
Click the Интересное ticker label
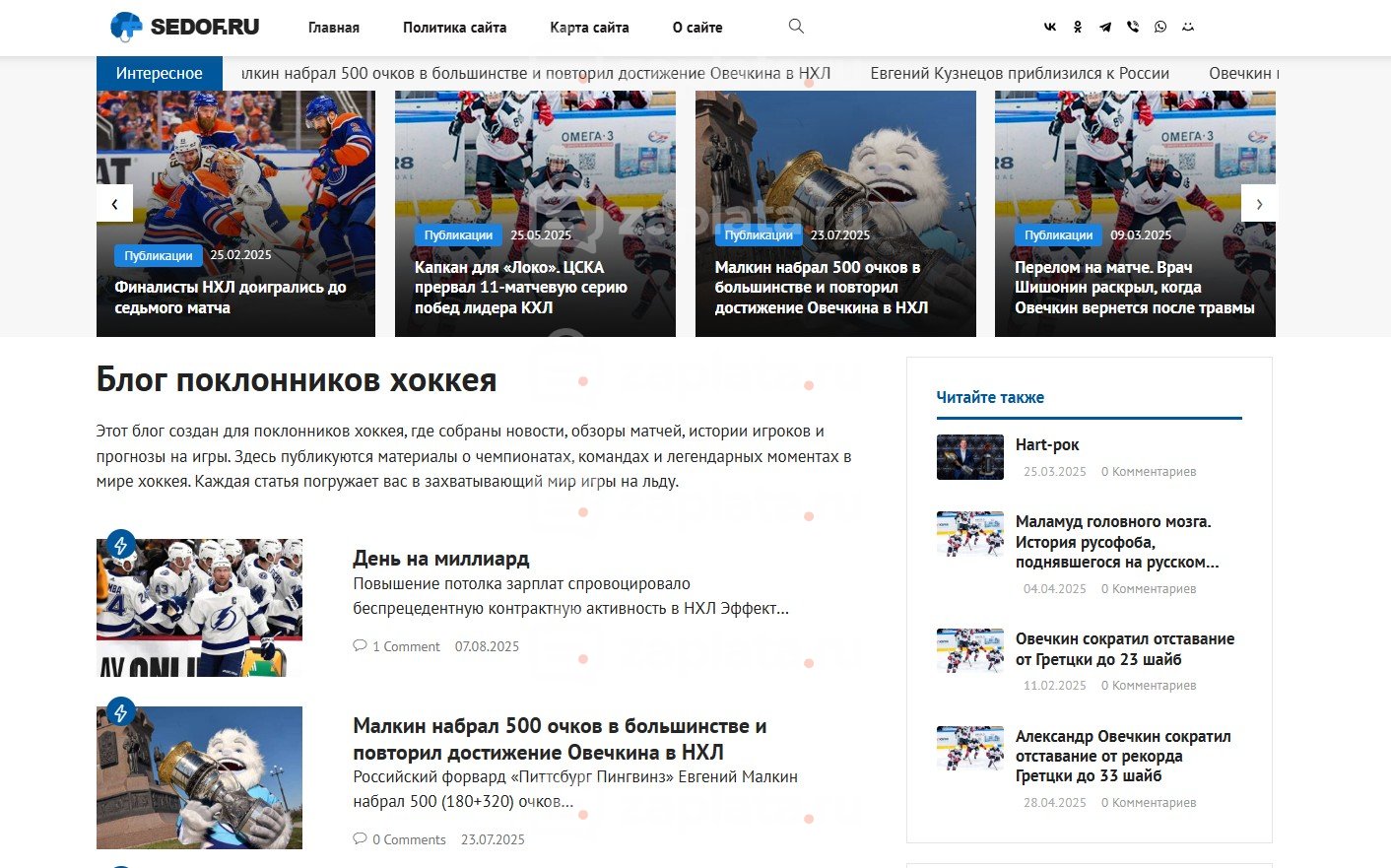pyautogui.click(x=160, y=73)
